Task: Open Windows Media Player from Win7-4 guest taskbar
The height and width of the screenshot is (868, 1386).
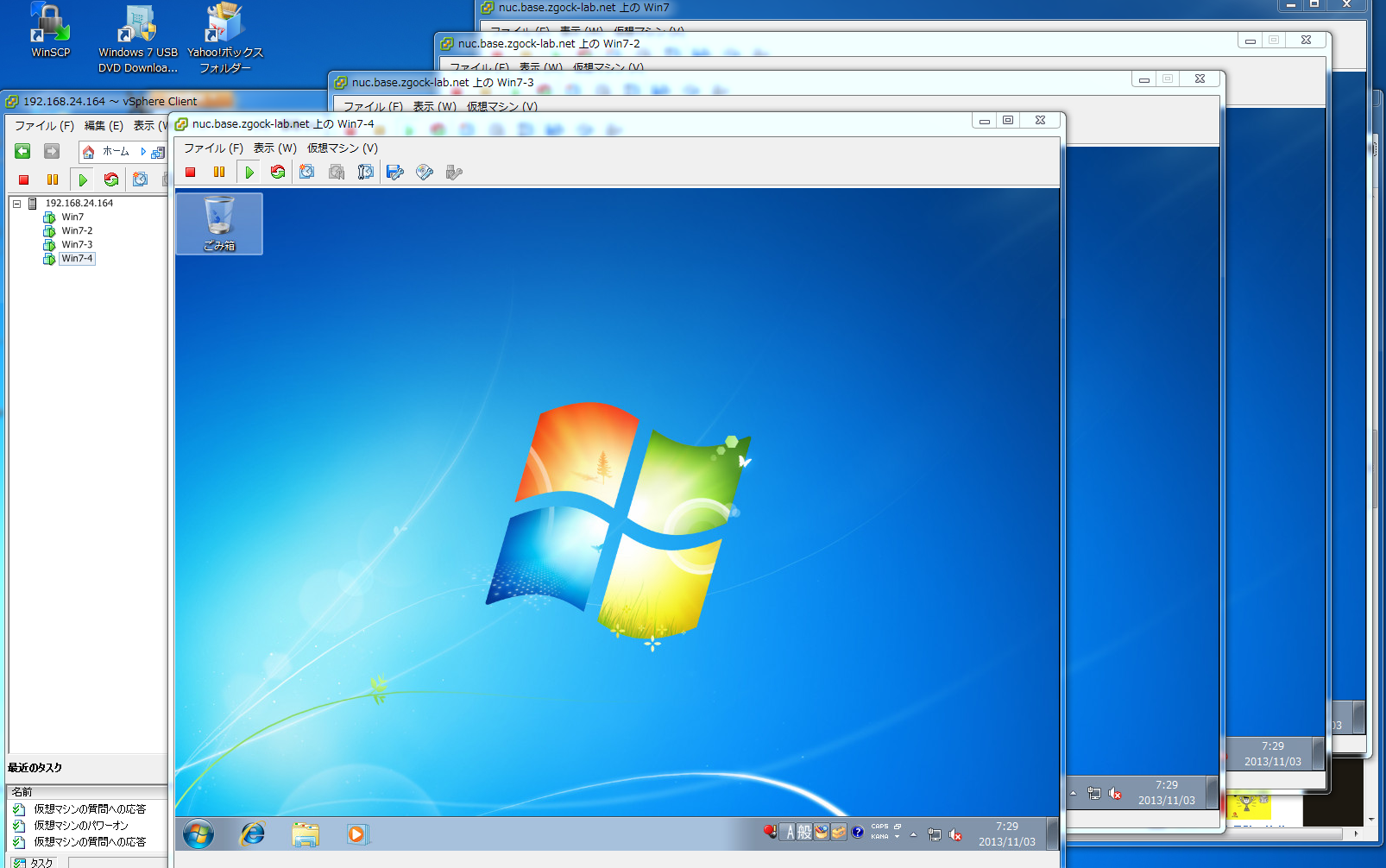Action: point(356,834)
